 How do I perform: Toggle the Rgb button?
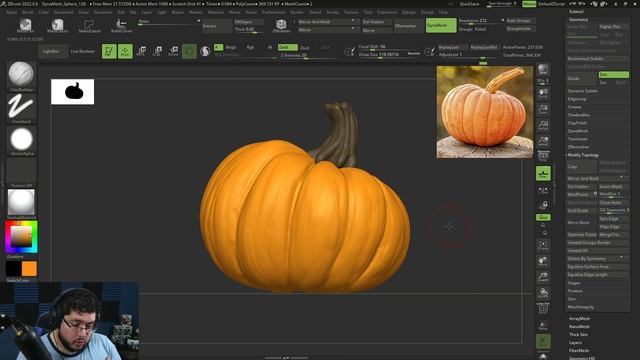[x=250, y=47]
